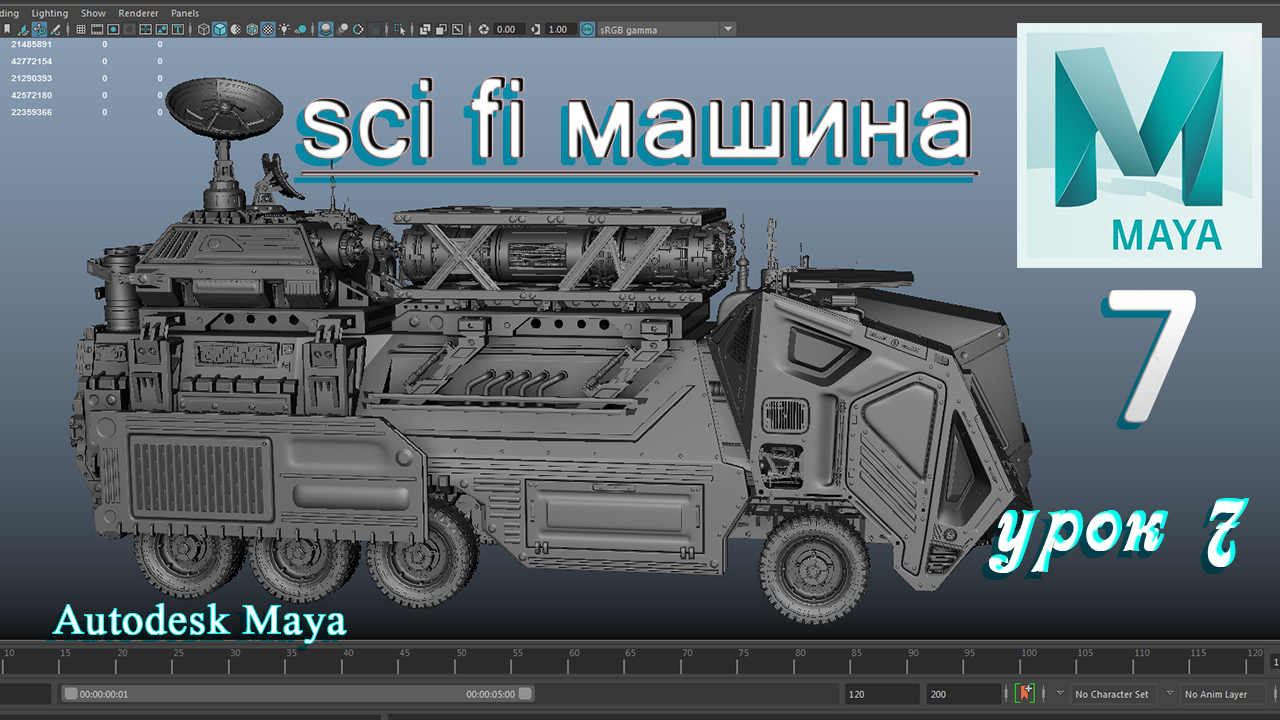Click the depth of field icon
1280x720 pixels.
pyautogui.click(x=374, y=29)
